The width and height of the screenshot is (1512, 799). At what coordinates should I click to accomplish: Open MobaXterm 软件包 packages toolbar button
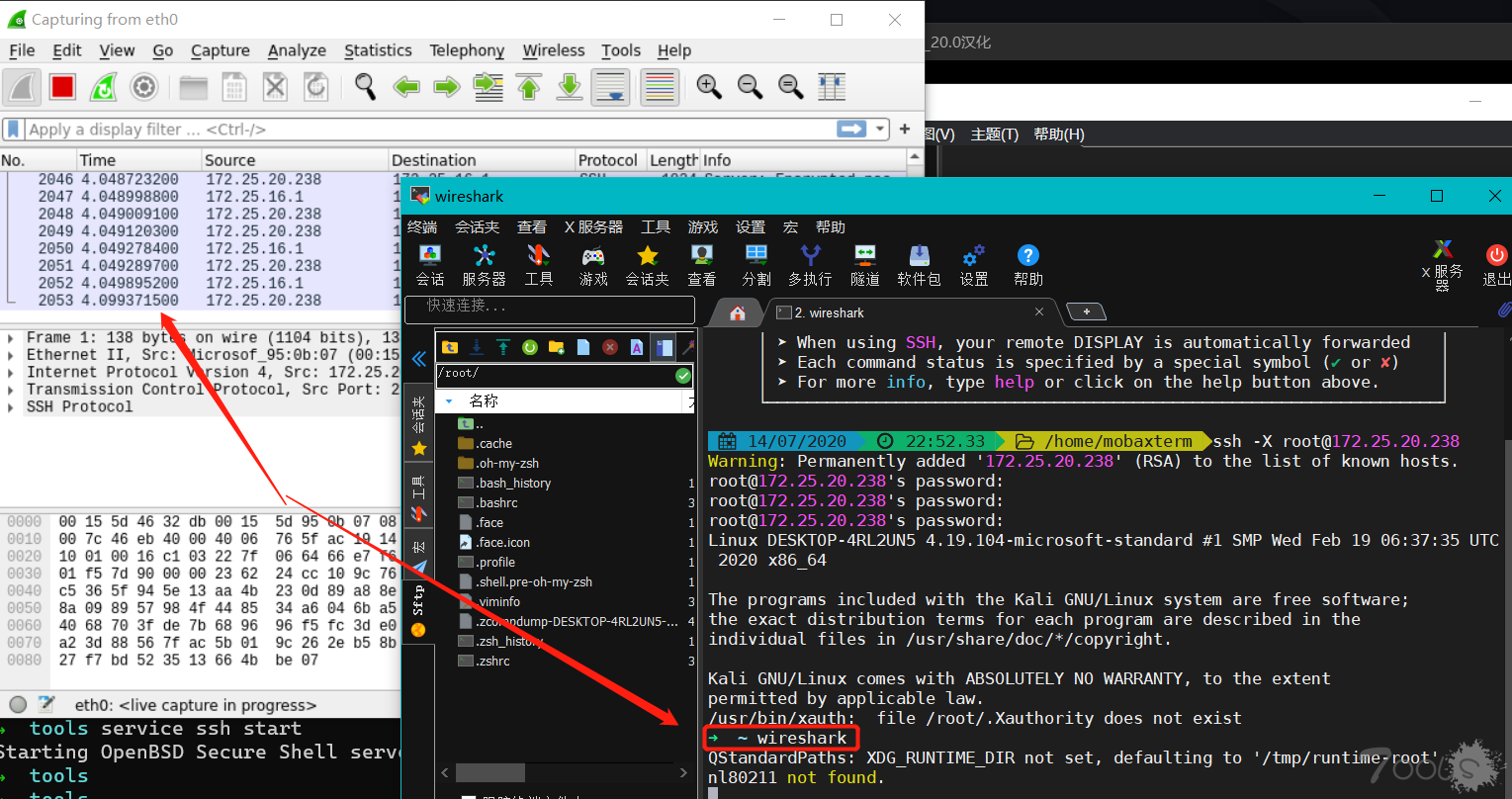pyautogui.click(x=919, y=265)
